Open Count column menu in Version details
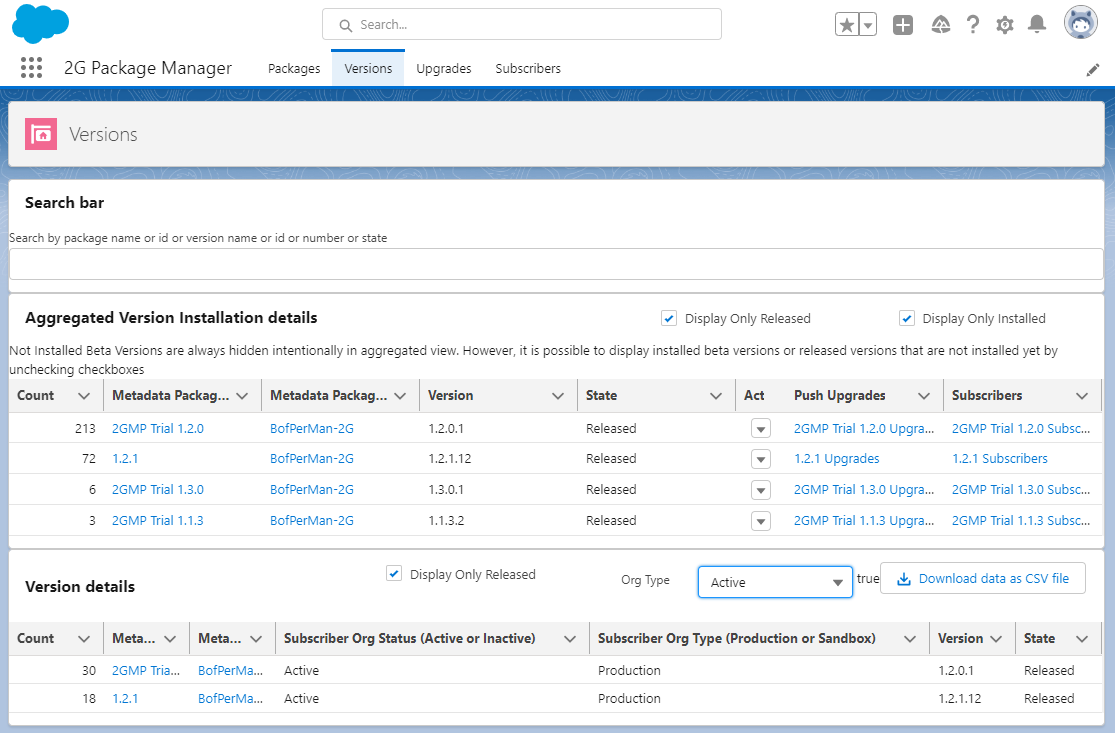The image size is (1115, 733). point(84,639)
